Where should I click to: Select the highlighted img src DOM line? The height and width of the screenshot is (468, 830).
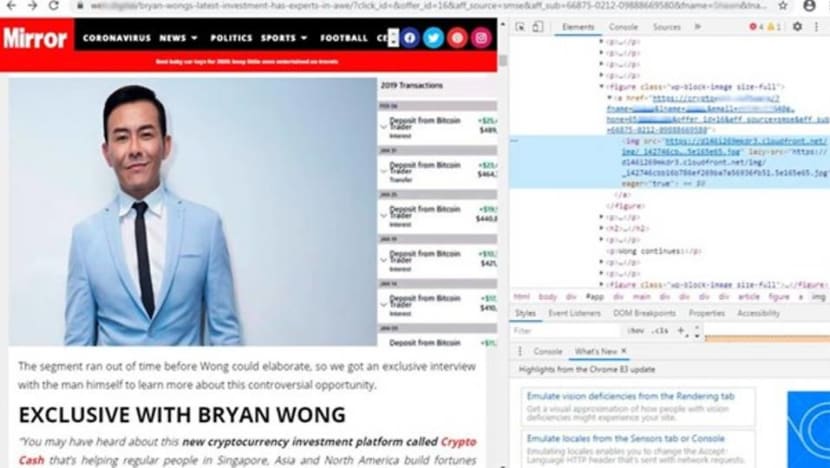(x=670, y=162)
